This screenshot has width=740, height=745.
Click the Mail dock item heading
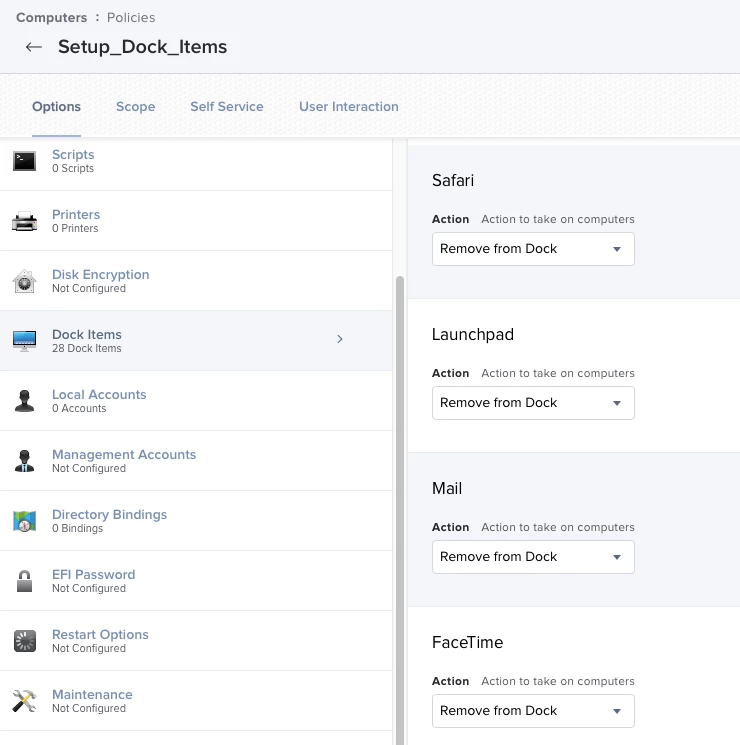(447, 488)
